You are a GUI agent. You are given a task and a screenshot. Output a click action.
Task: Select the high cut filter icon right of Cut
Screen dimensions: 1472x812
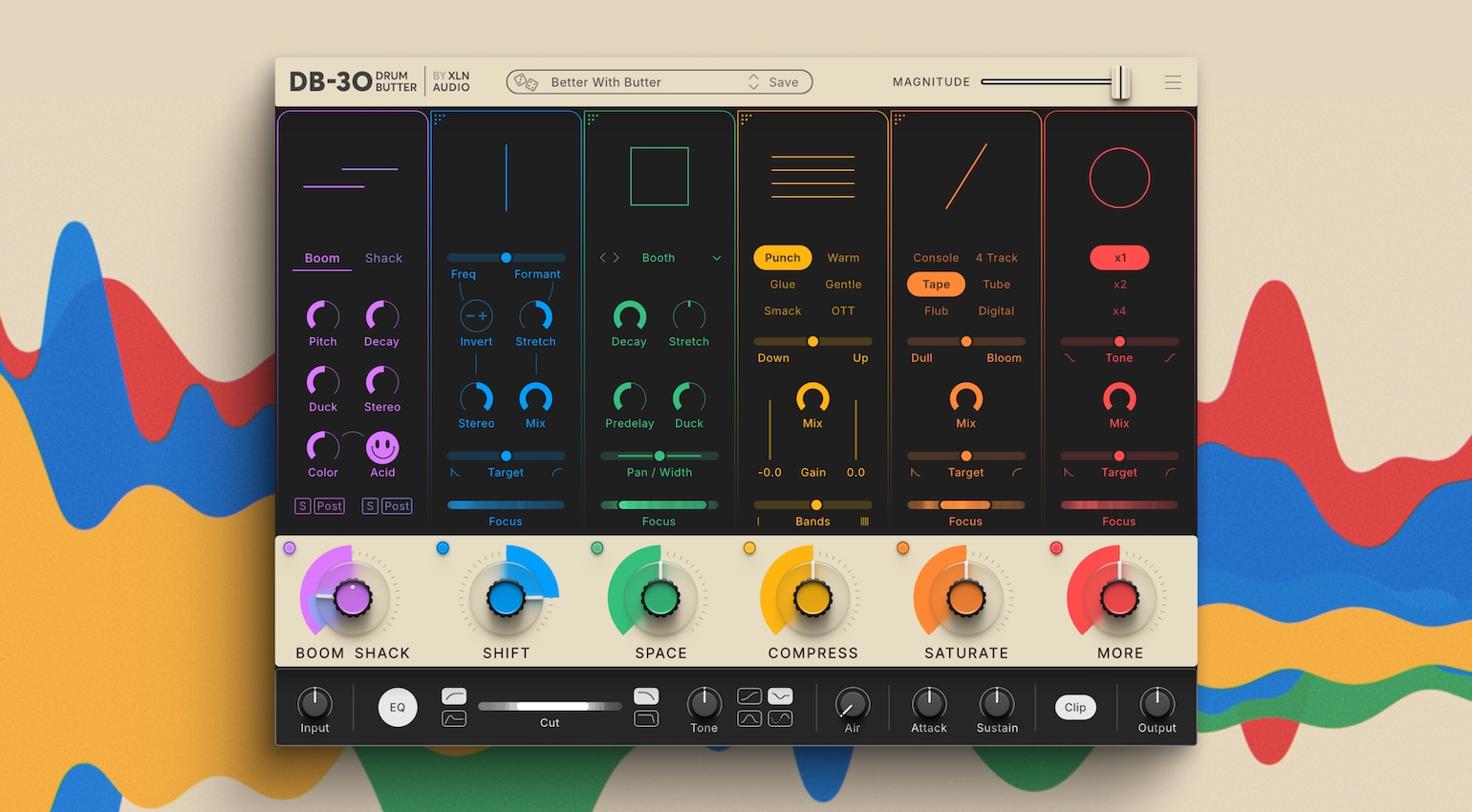pyautogui.click(x=647, y=696)
